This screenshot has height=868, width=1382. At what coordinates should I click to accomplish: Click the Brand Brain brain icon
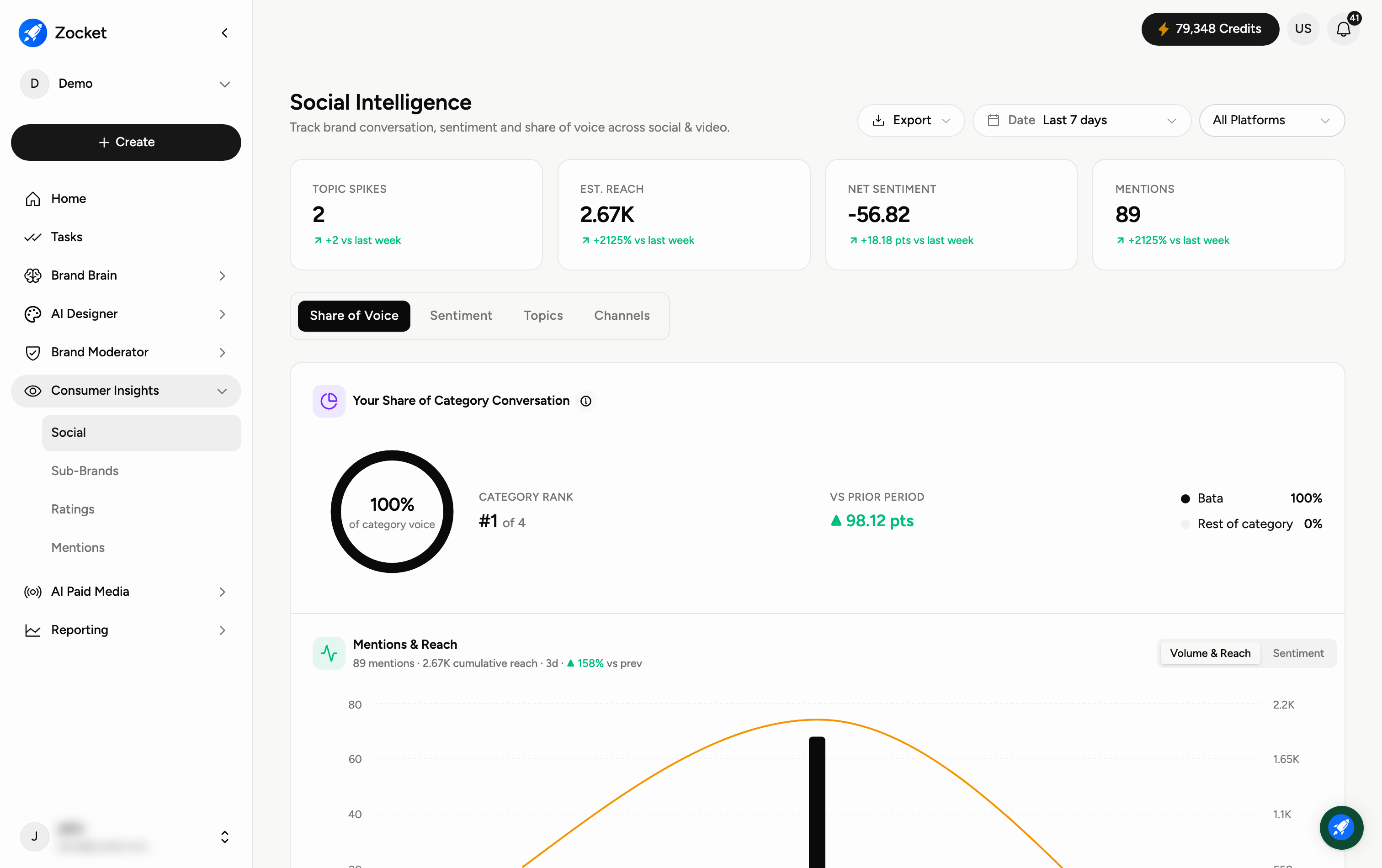click(x=33, y=275)
